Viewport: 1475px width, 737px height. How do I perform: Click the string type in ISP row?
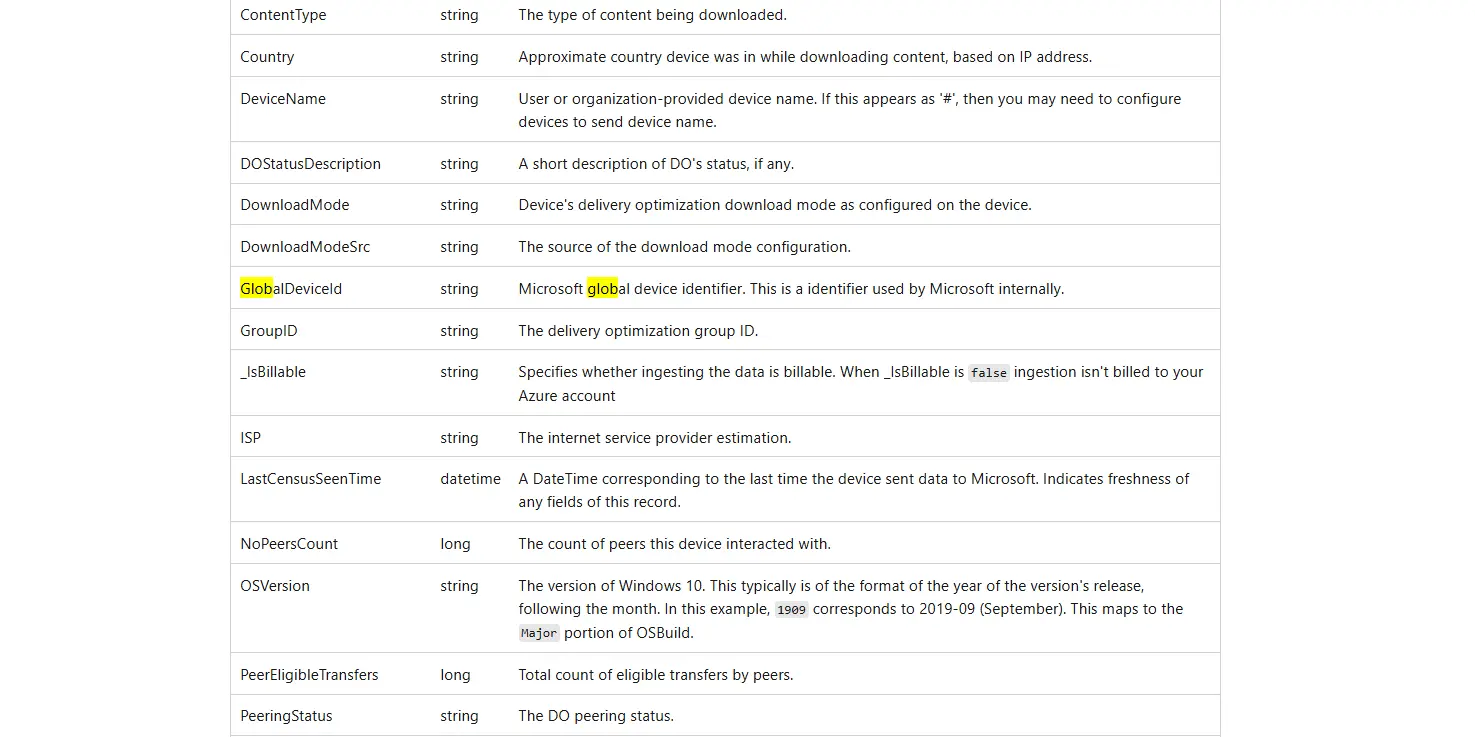point(459,438)
